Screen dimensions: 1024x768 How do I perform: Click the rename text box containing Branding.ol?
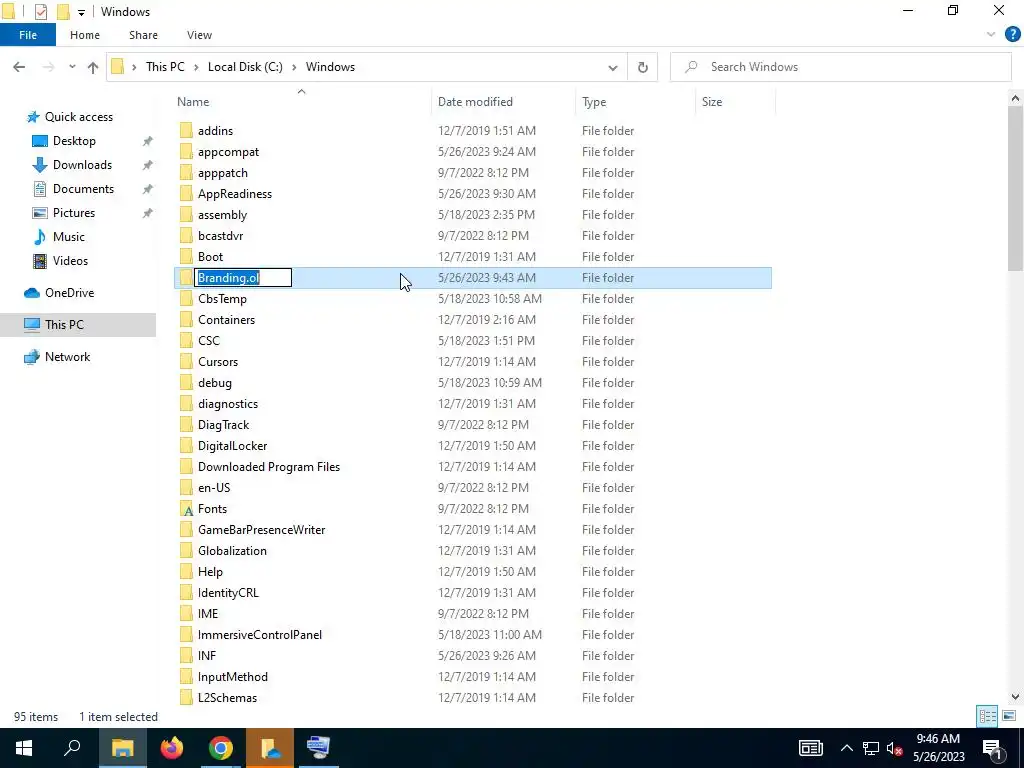pyautogui.click(x=243, y=278)
